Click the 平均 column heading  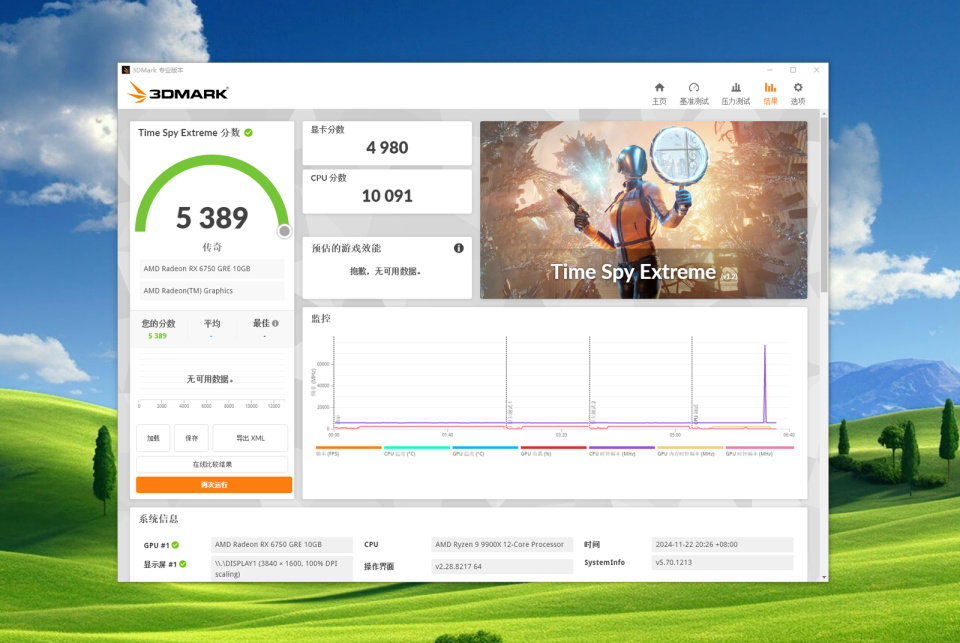[212, 323]
